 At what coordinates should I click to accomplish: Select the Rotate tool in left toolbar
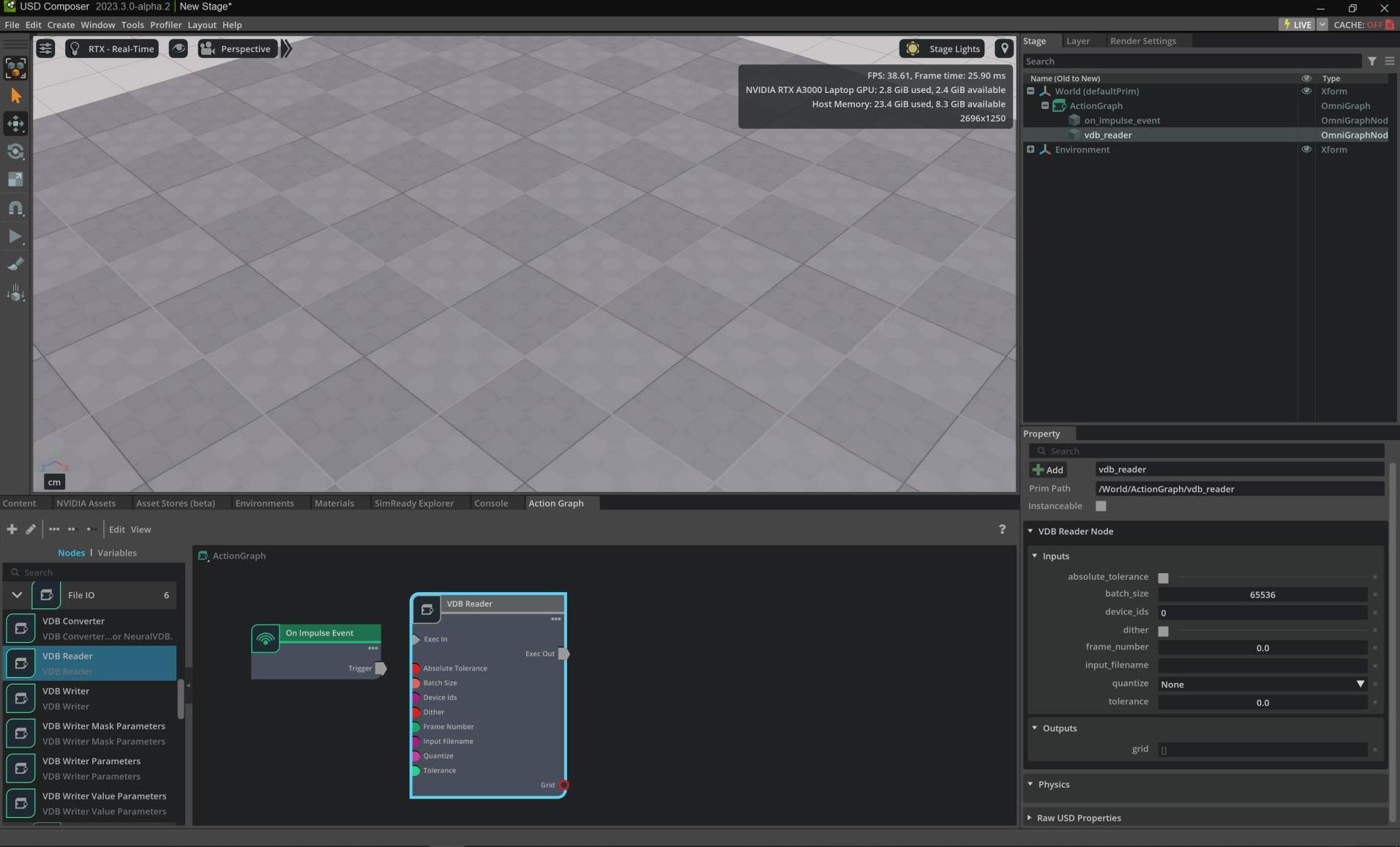point(15,152)
